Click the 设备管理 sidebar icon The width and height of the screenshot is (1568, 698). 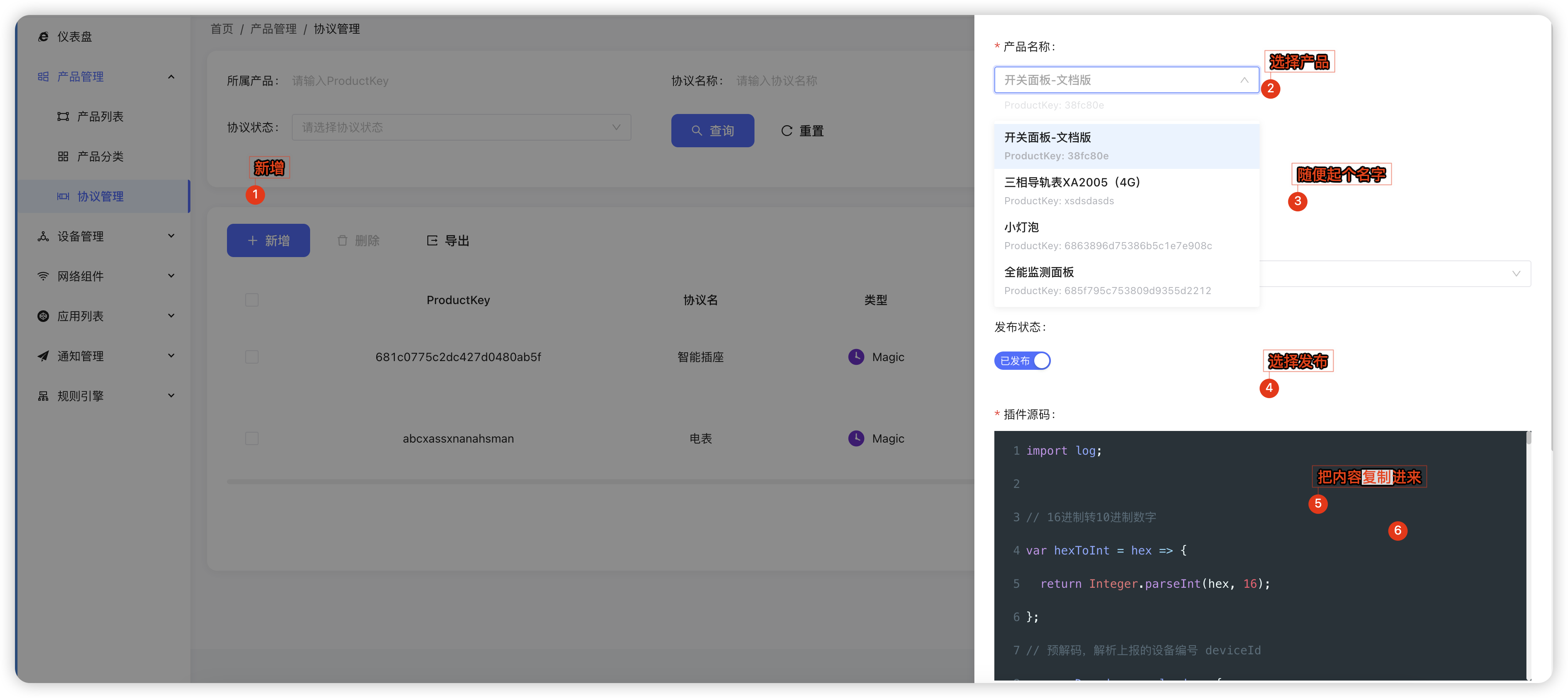click(x=43, y=236)
